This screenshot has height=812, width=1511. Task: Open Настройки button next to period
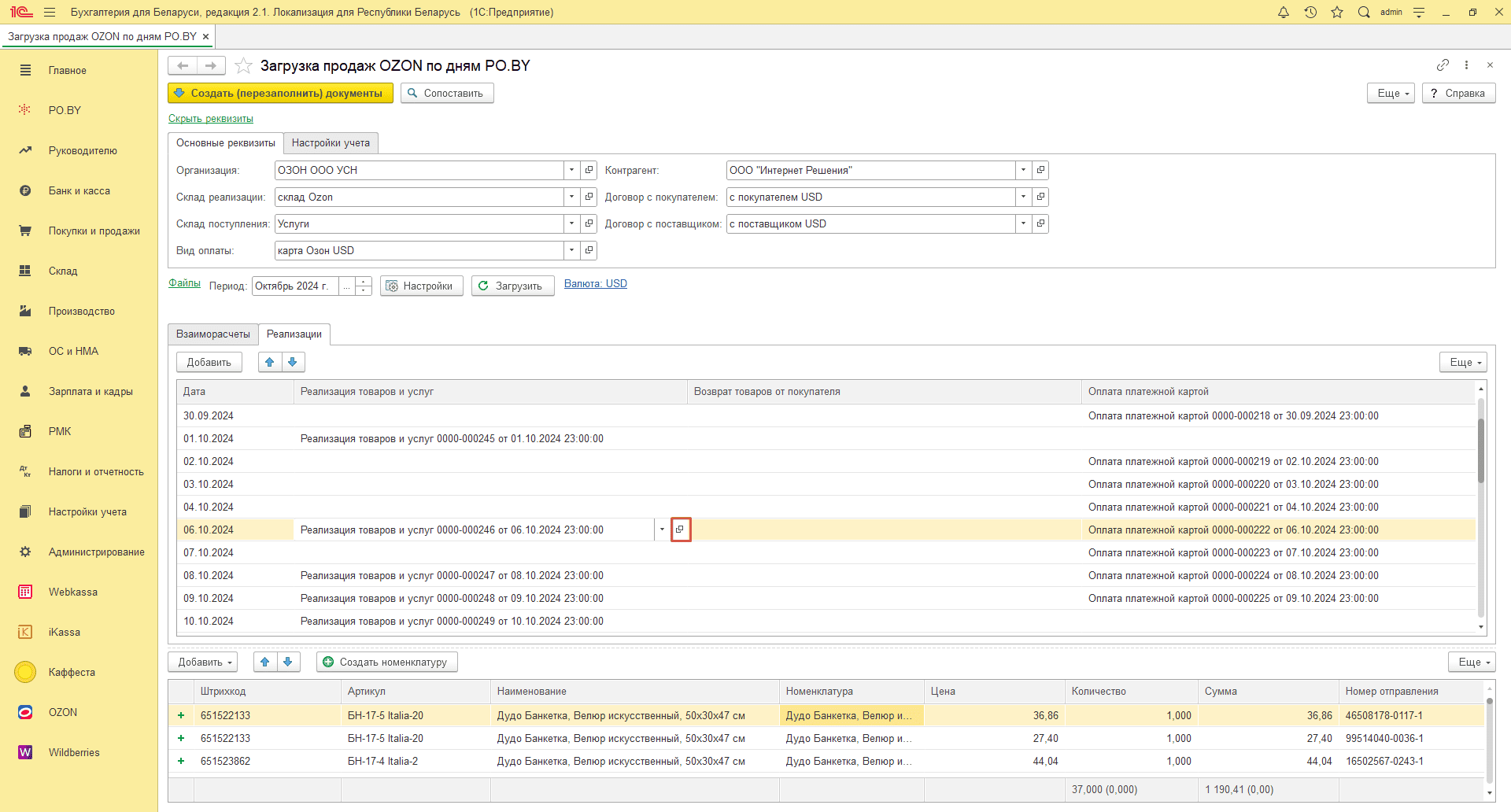[422, 286]
